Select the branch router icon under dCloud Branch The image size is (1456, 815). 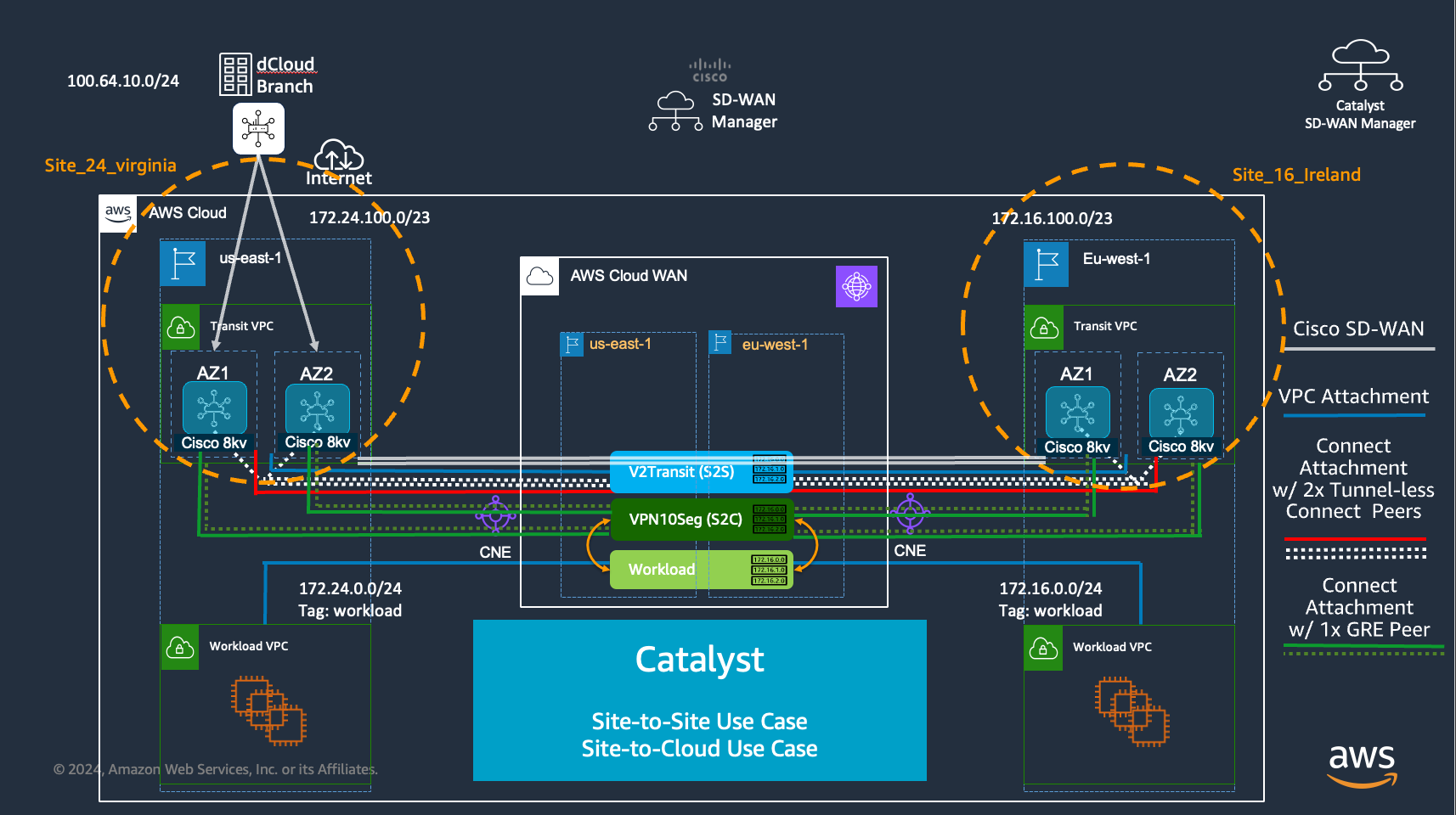click(x=258, y=128)
